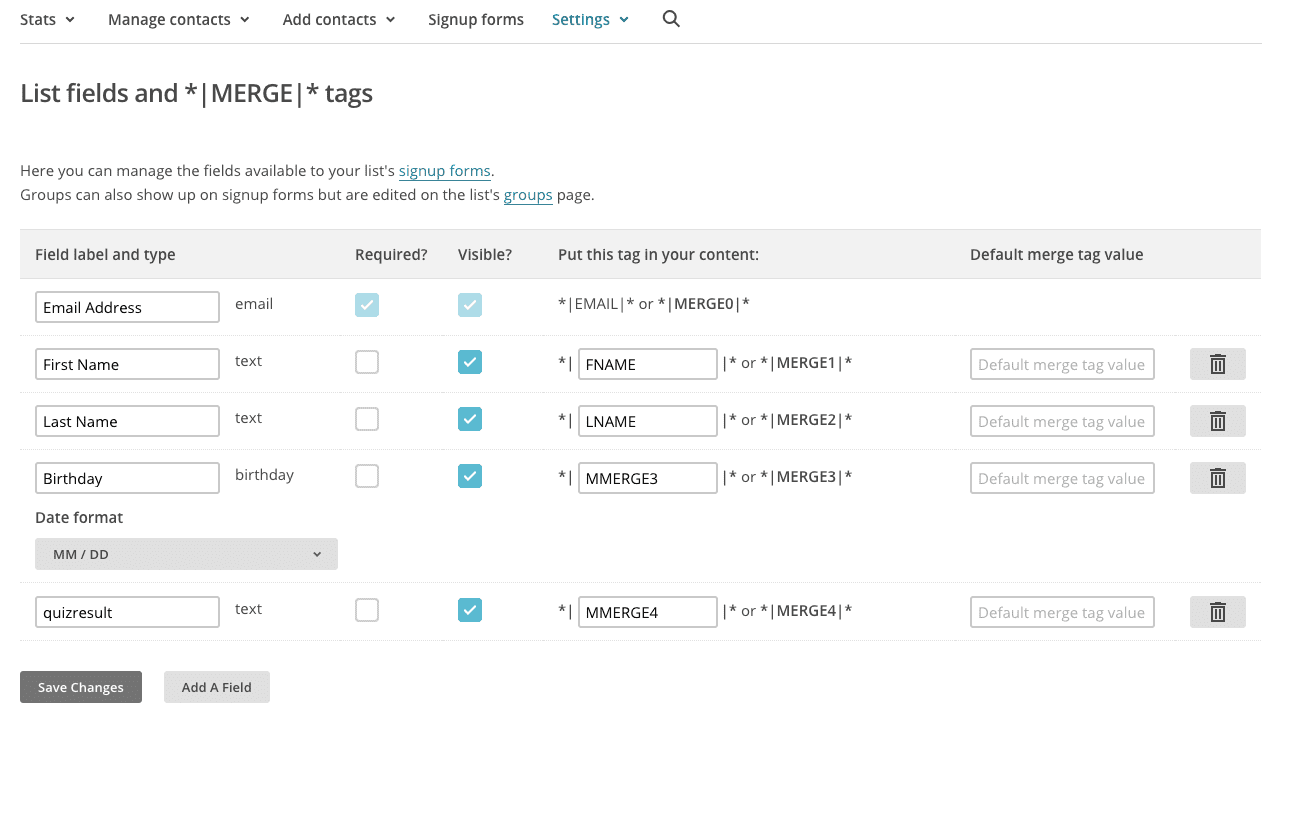Open the search magnifier icon

coord(671,19)
